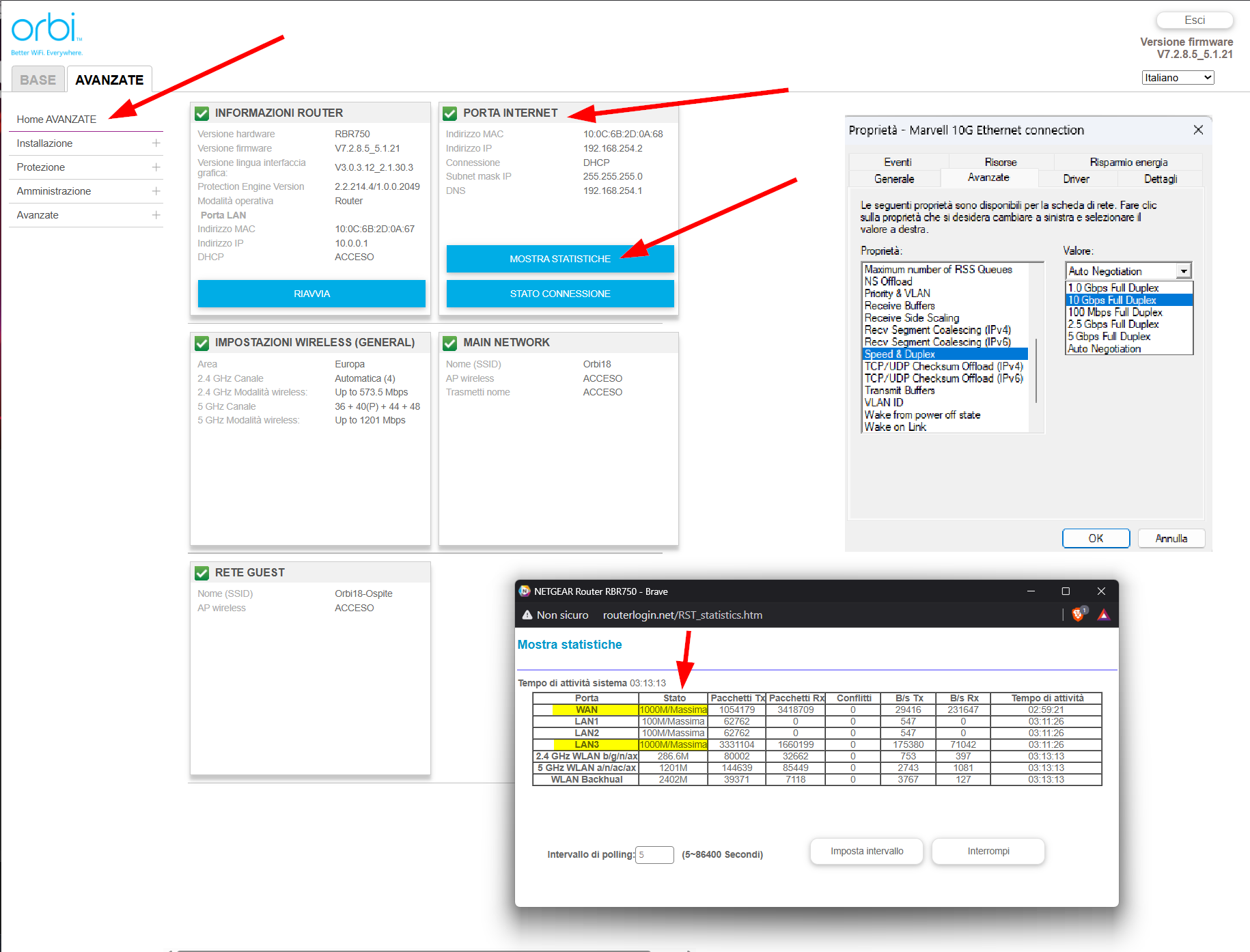Click the MOSTRA STATISTICHE button
The image size is (1250, 952).
[560, 259]
